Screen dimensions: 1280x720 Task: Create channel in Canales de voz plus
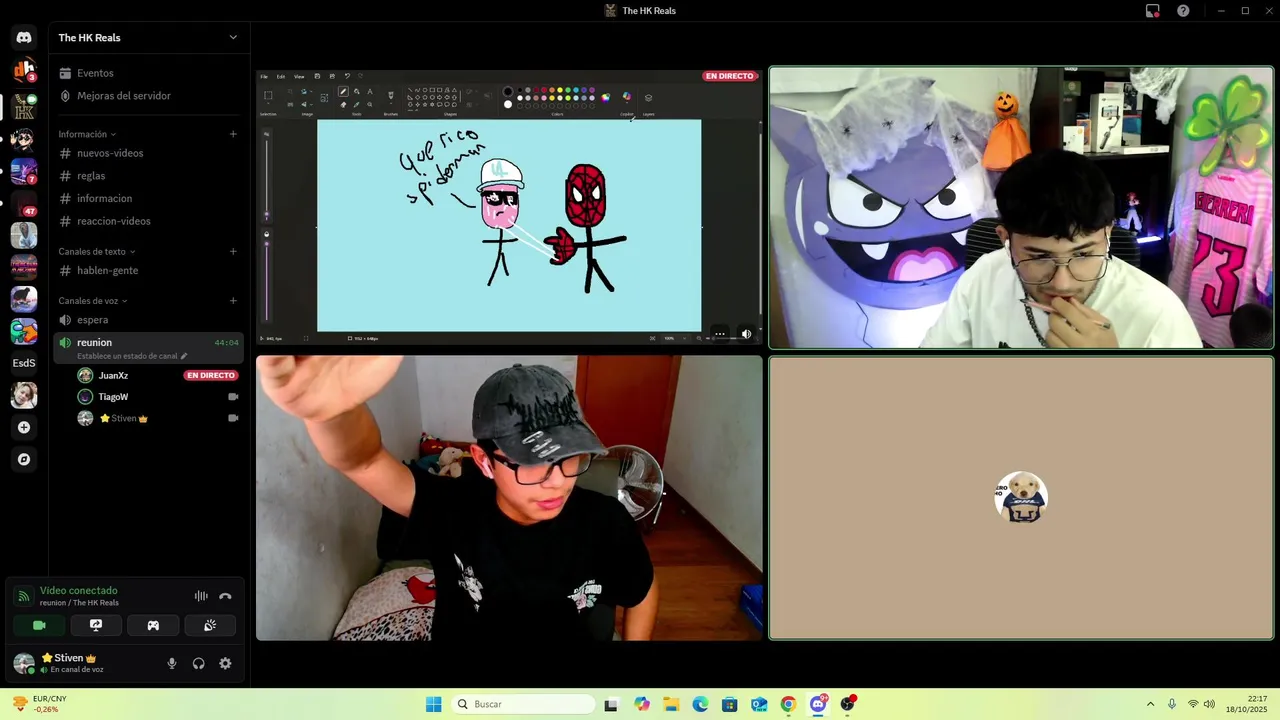[233, 300]
